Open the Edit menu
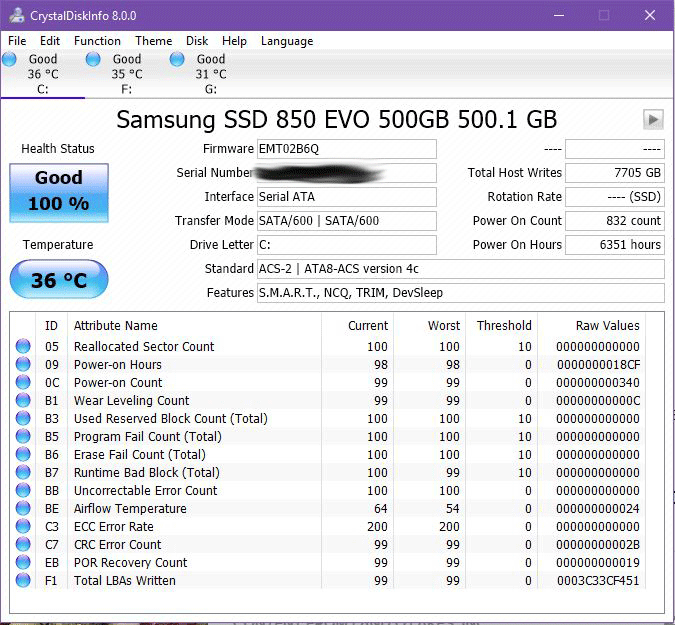This screenshot has width=675, height=625. (x=50, y=41)
